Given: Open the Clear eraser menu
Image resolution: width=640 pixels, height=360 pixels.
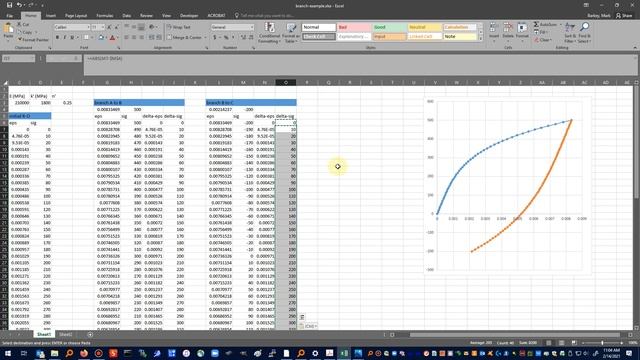Looking at the screenshot, I should coord(544,40).
